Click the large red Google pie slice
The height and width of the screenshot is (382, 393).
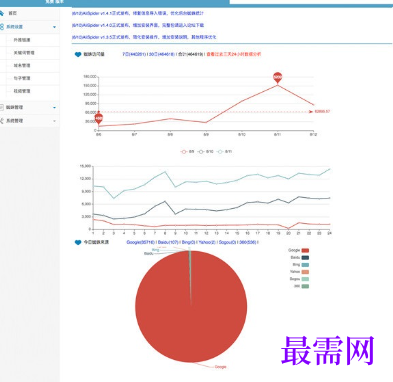pos(191,307)
